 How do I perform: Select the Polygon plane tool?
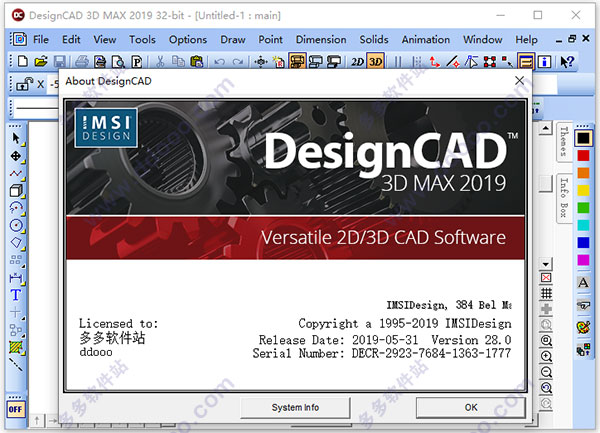[x=16, y=243]
